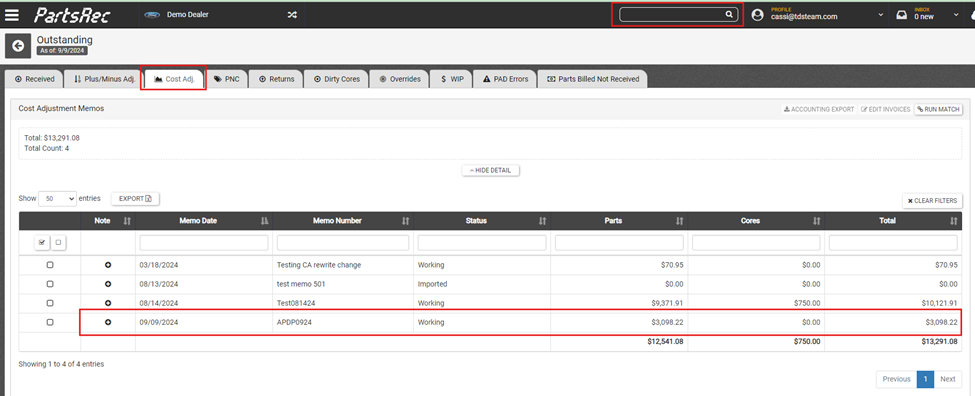The image size is (975, 396).
Task: Click the CLEAR FILTERS button
Action: click(x=933, y=201)
